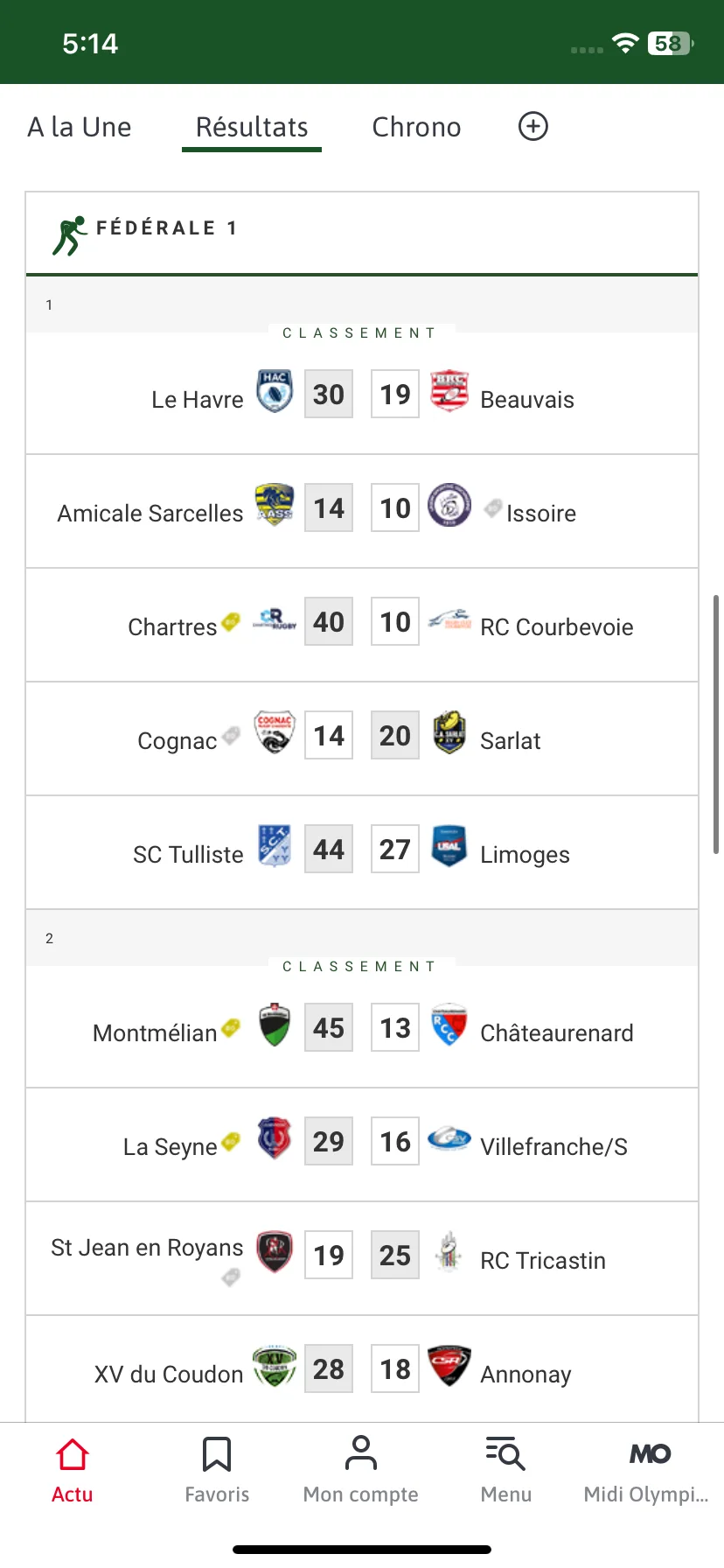Switch to the Chrono tab

pyautogui.click(x=416, y=127)
